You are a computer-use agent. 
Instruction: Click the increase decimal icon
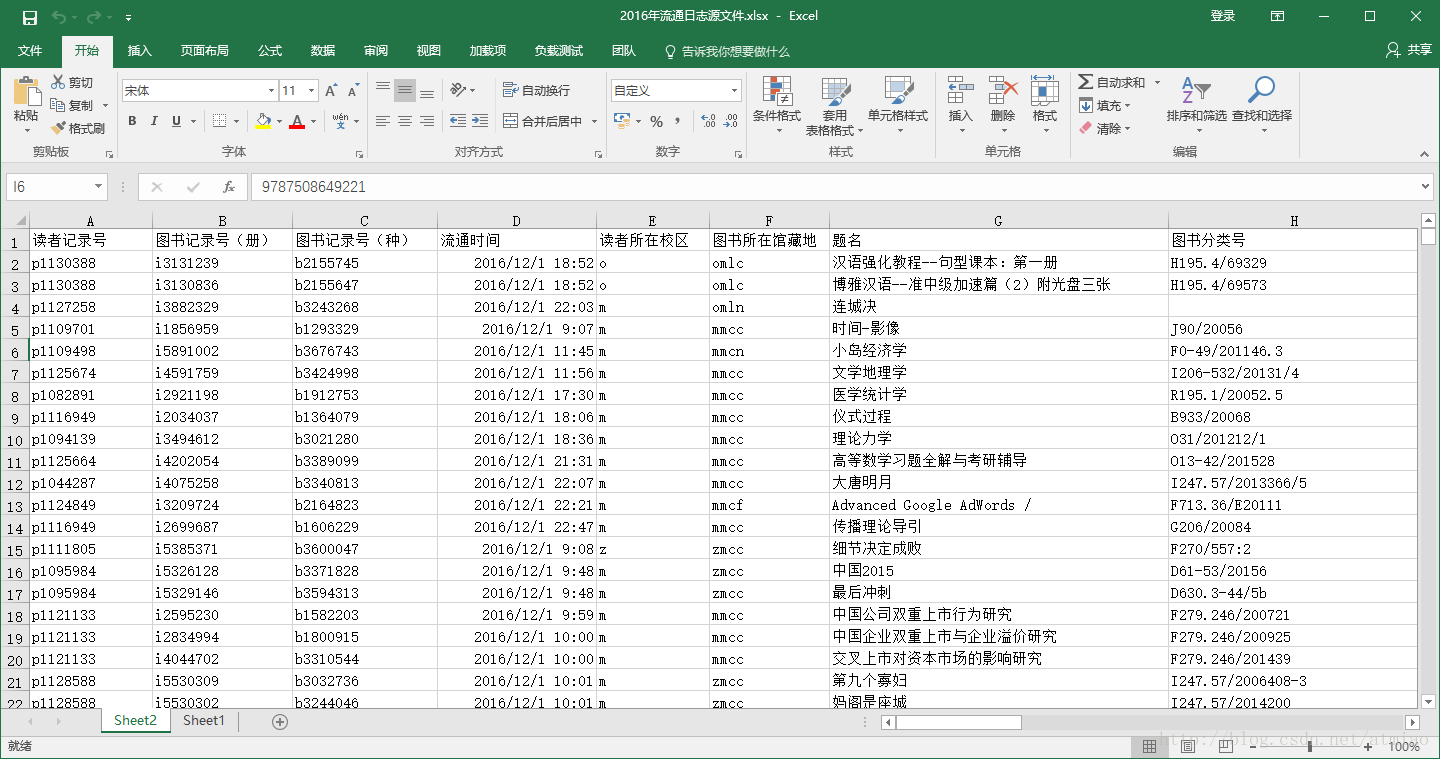pyautogui.click(x=707, y=122)
